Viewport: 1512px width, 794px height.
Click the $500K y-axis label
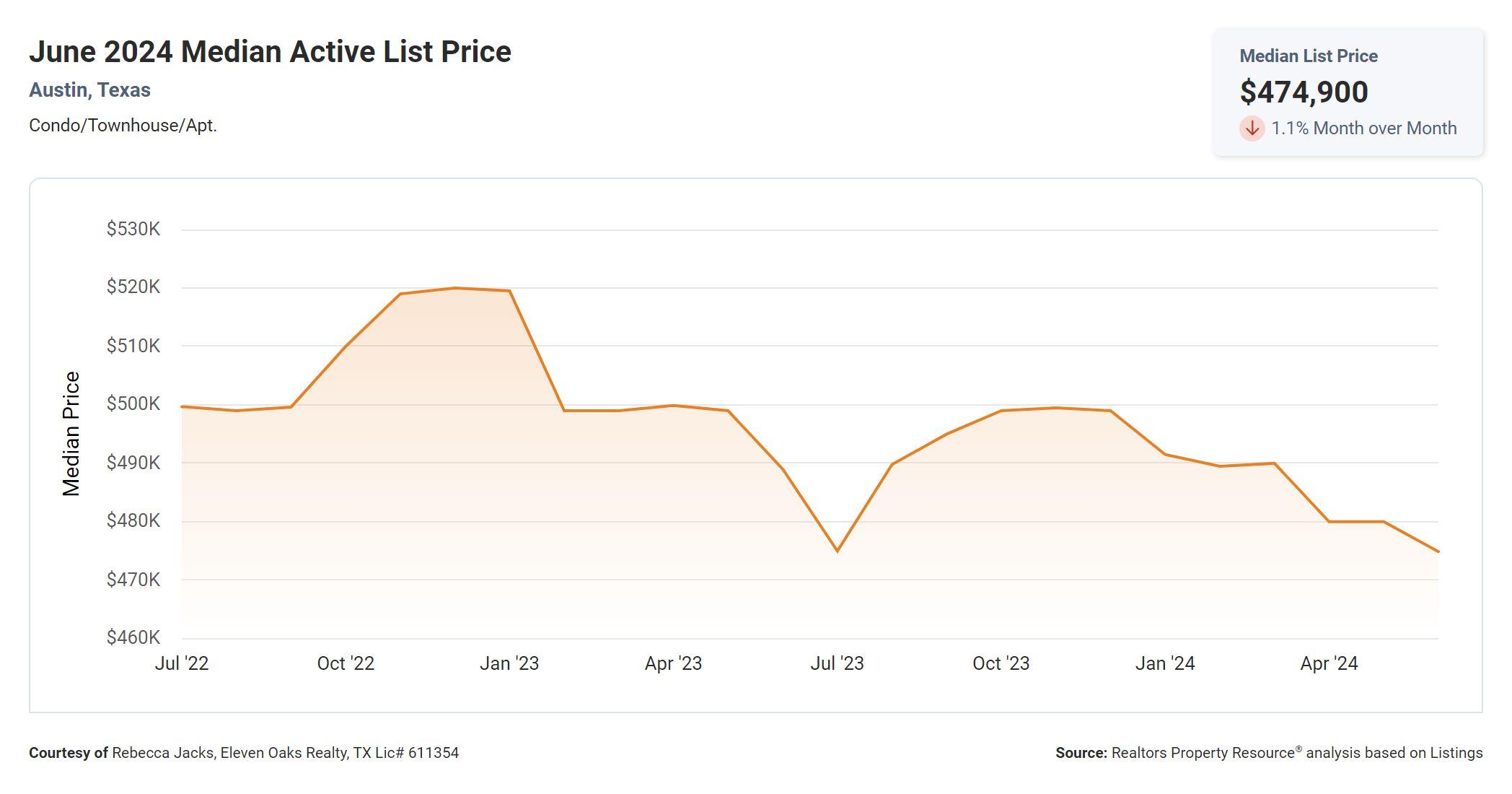point(133,404)
